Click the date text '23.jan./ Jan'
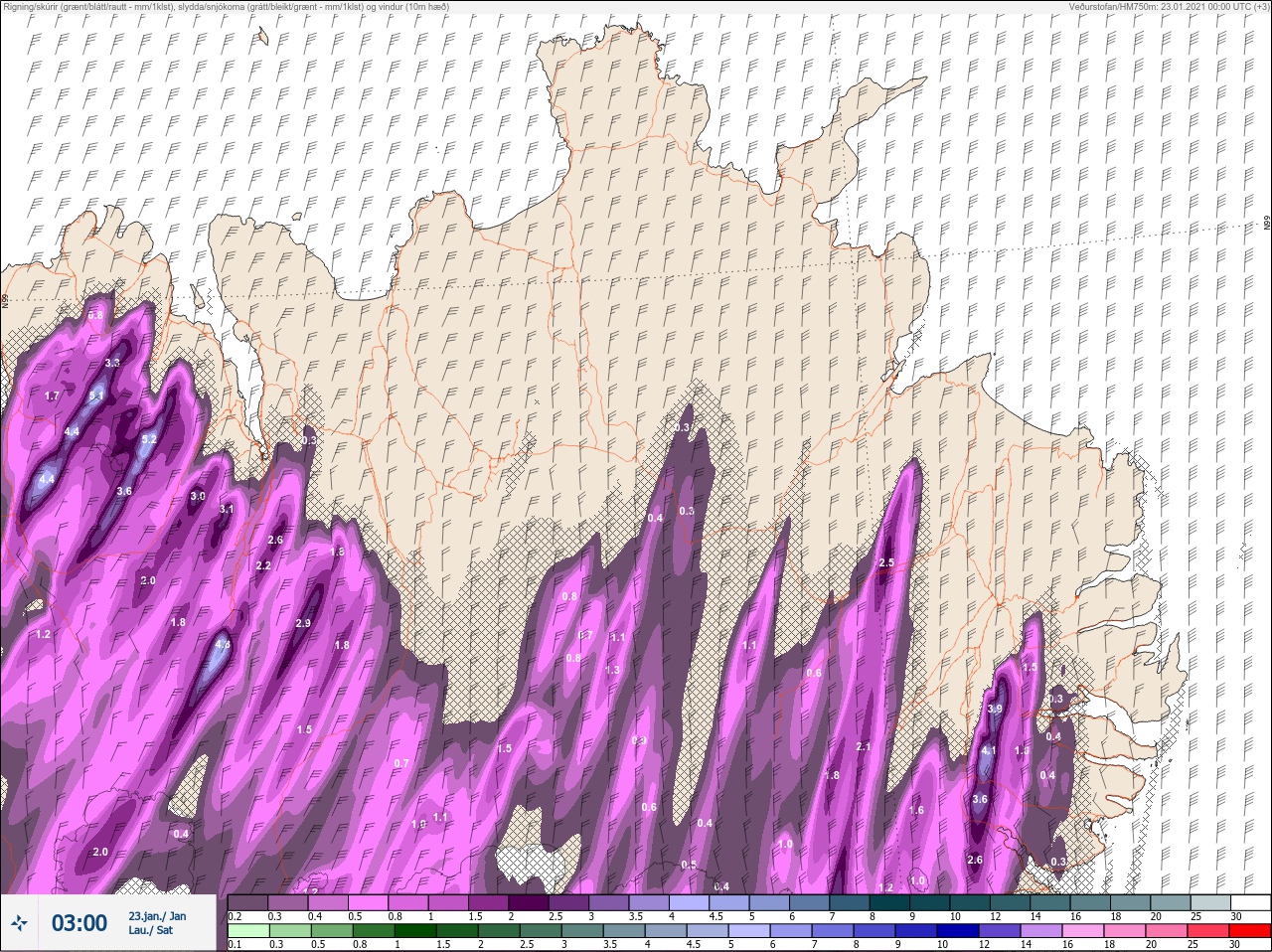1272x952 pixels. [x=157, y=916]
